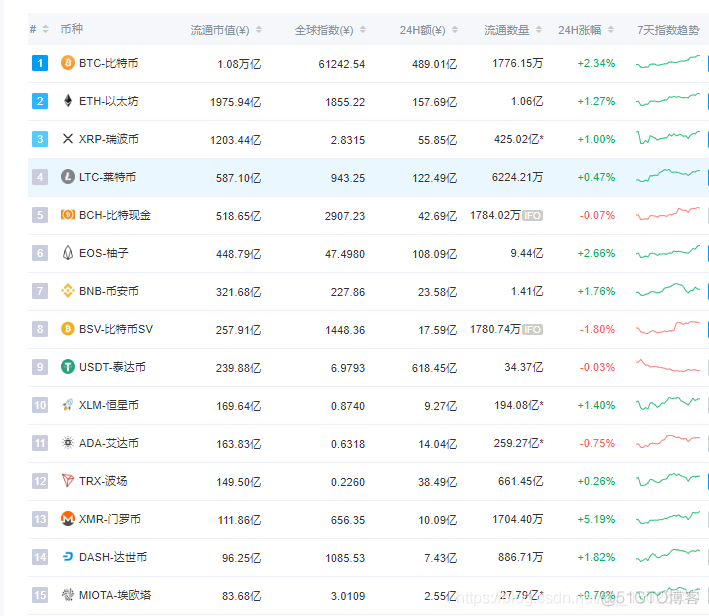This screenshot has height=616, width=709.
Task: Click the 7天指数趋势 column header
Action: click(x=668, y=30)
